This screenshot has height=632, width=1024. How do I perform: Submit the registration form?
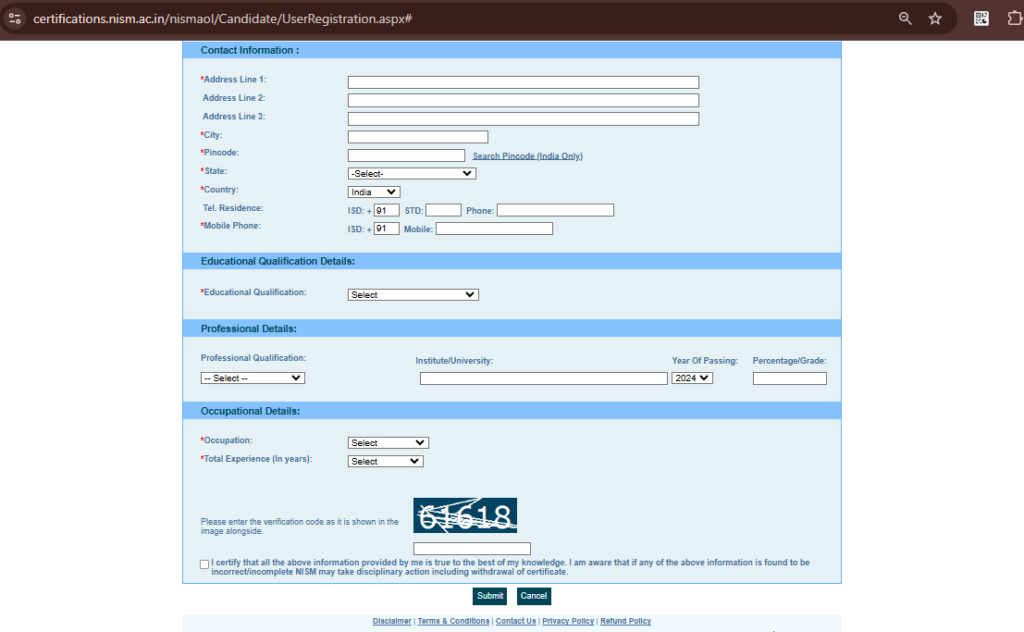(490, 595)
